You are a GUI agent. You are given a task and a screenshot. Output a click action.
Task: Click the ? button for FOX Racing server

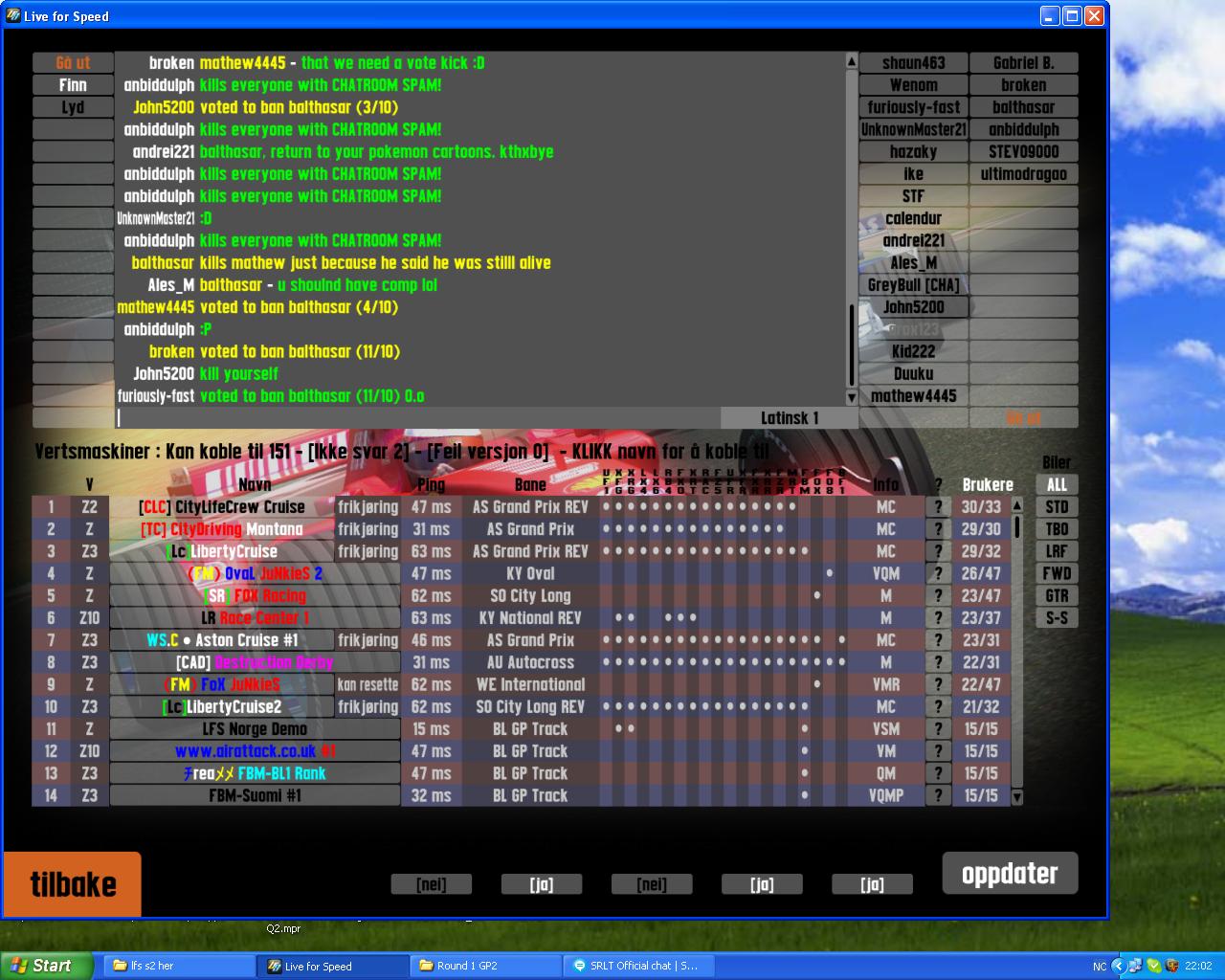point(938,595)
